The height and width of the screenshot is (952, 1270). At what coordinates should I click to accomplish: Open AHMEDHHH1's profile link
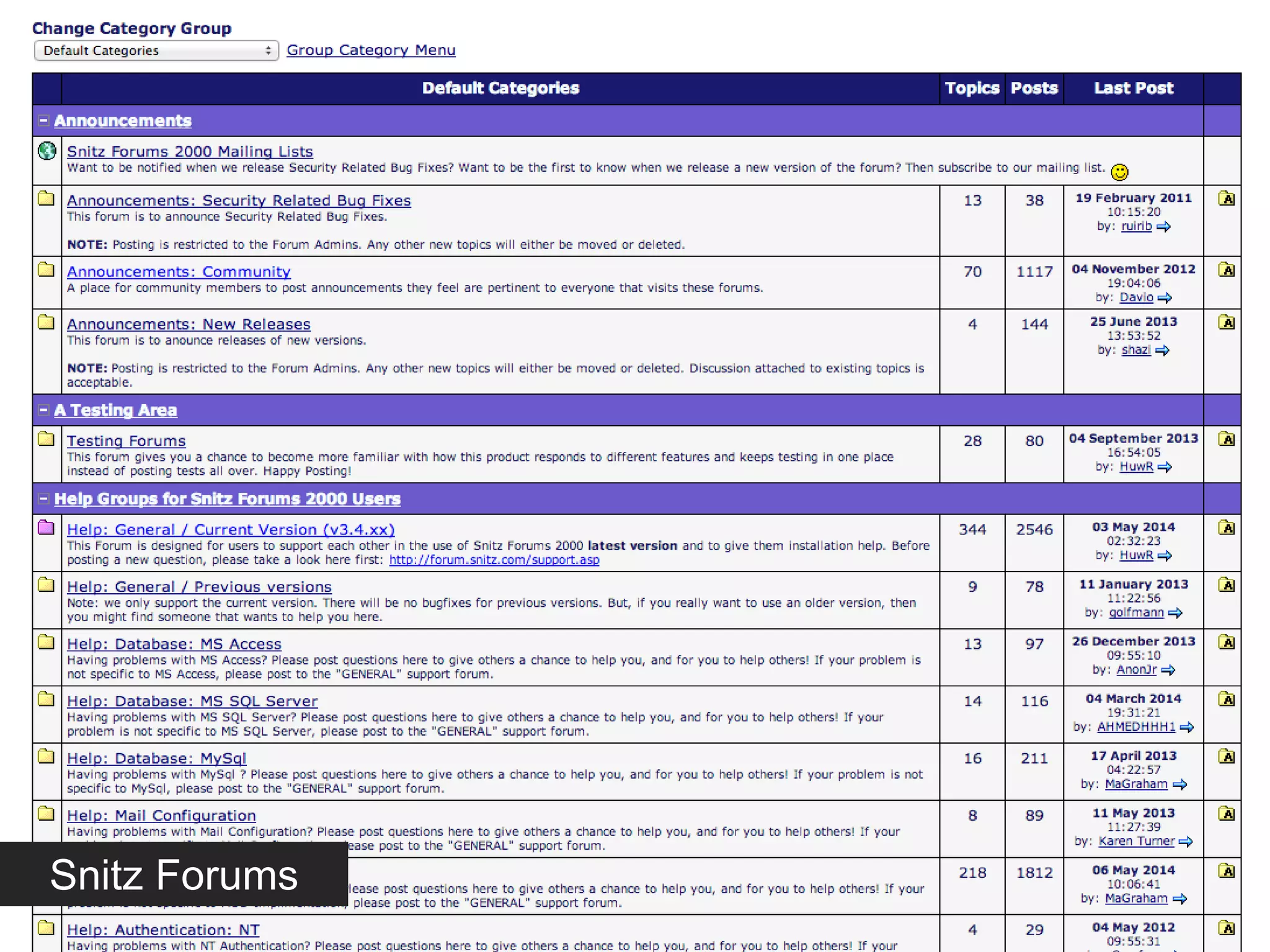pyautogui.click(x=1136, y=727)
